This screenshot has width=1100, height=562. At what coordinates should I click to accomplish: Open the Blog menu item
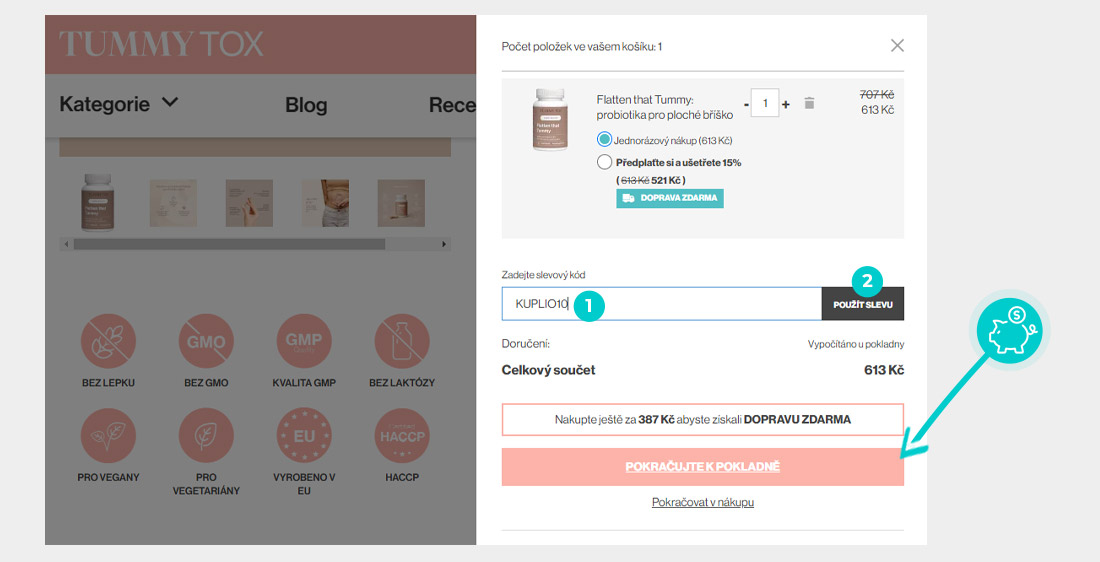click(x=306, y=105)
